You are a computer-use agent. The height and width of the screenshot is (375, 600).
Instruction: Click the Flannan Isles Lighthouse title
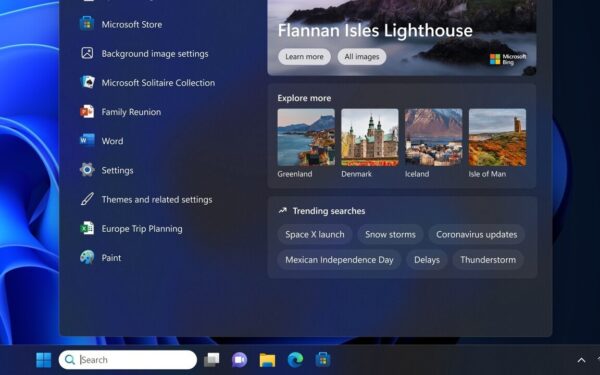(x=375, y=30)
